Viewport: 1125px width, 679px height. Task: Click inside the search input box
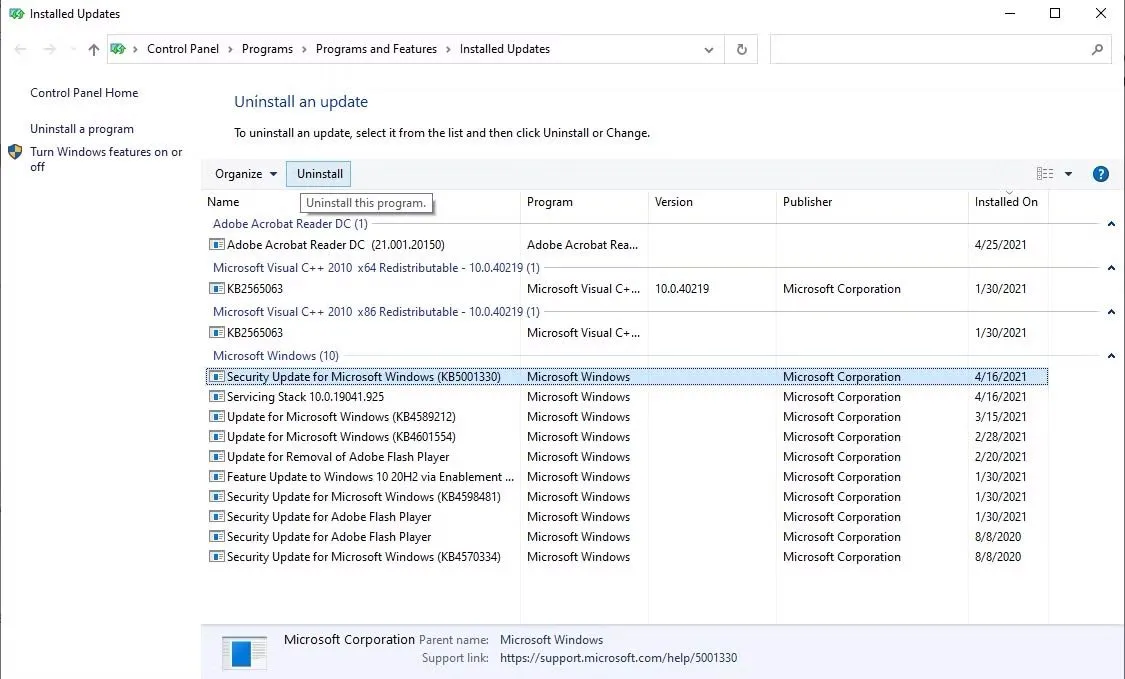[928, 49]
